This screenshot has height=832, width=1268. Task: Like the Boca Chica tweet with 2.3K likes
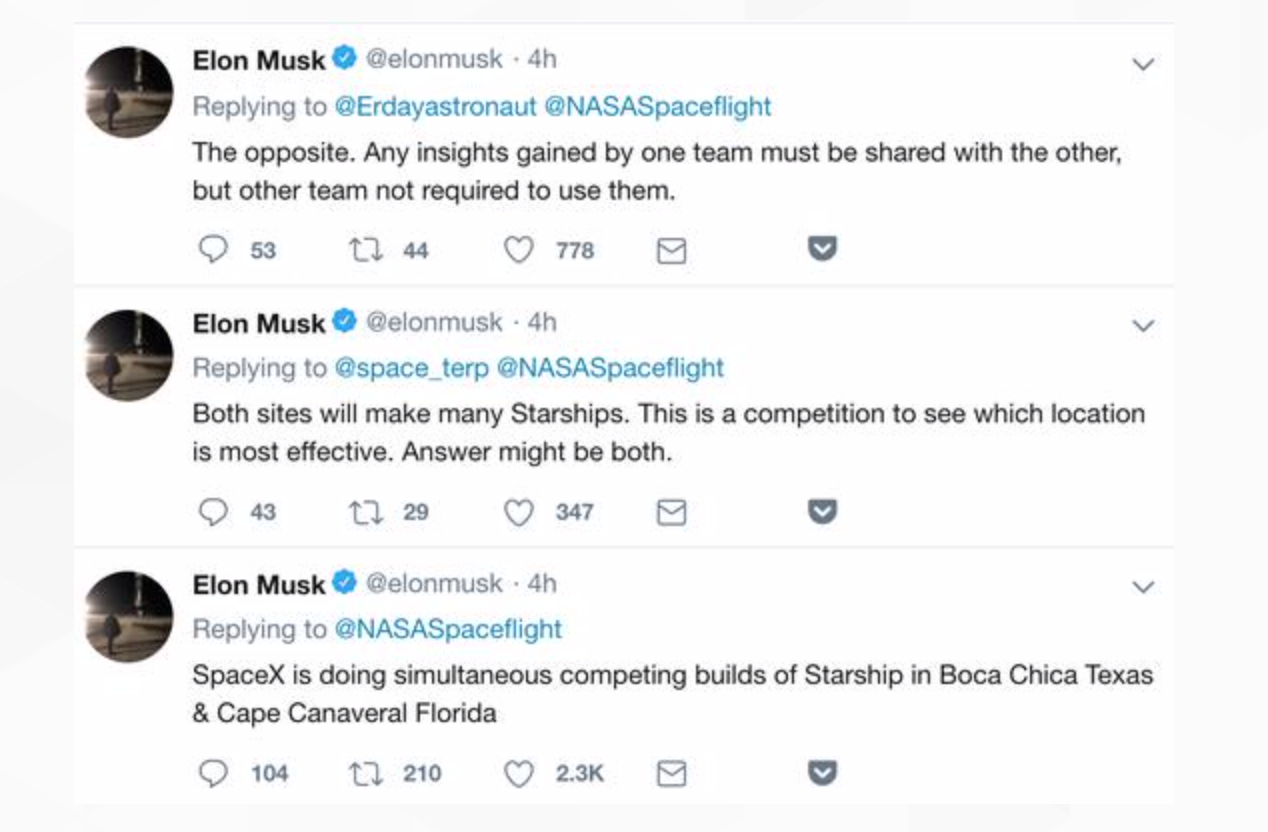[518, 773]
